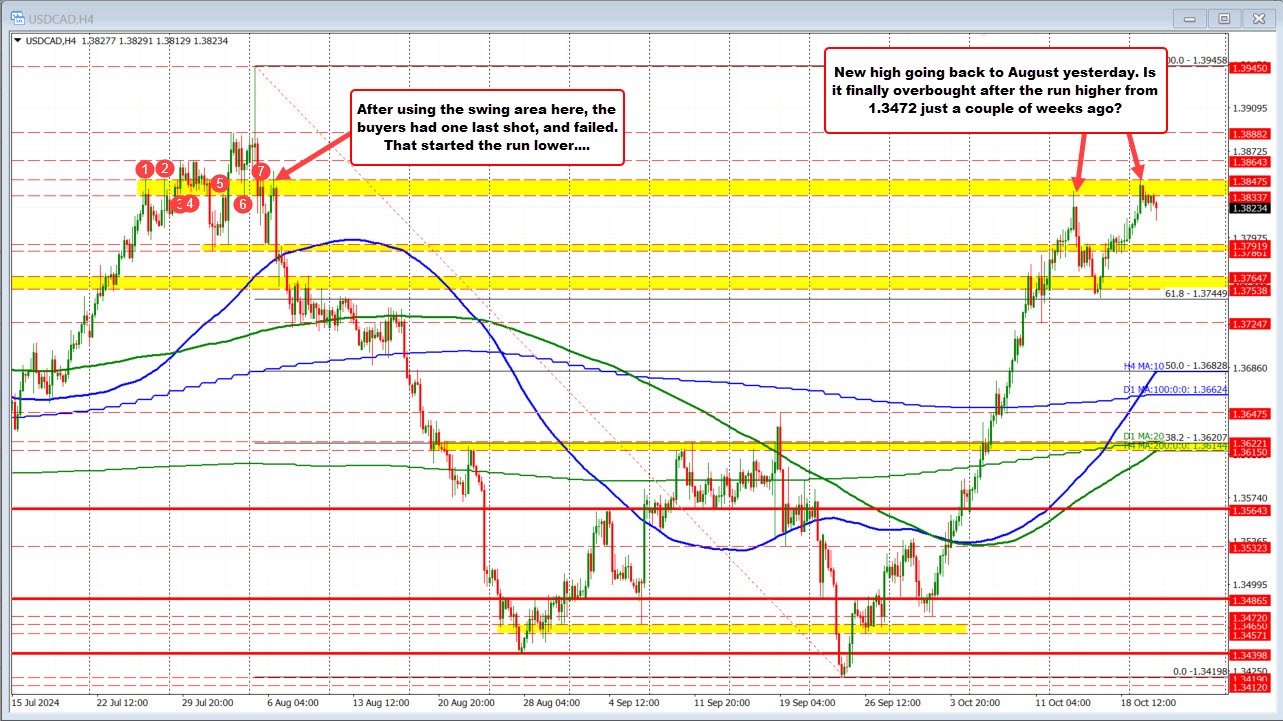Select the circled marker numbered 2
The height and width of the screenshot is (721, 1283).
pyautogui.click(x=164, y=171)
